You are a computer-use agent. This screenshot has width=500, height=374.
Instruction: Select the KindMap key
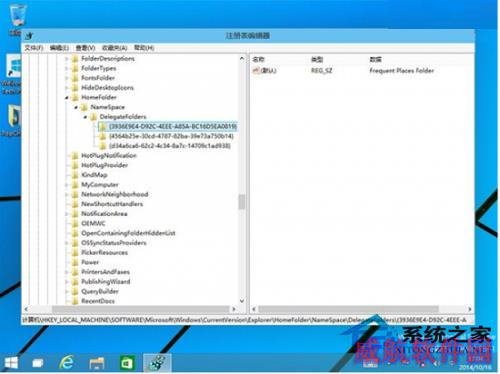point(94,175)
